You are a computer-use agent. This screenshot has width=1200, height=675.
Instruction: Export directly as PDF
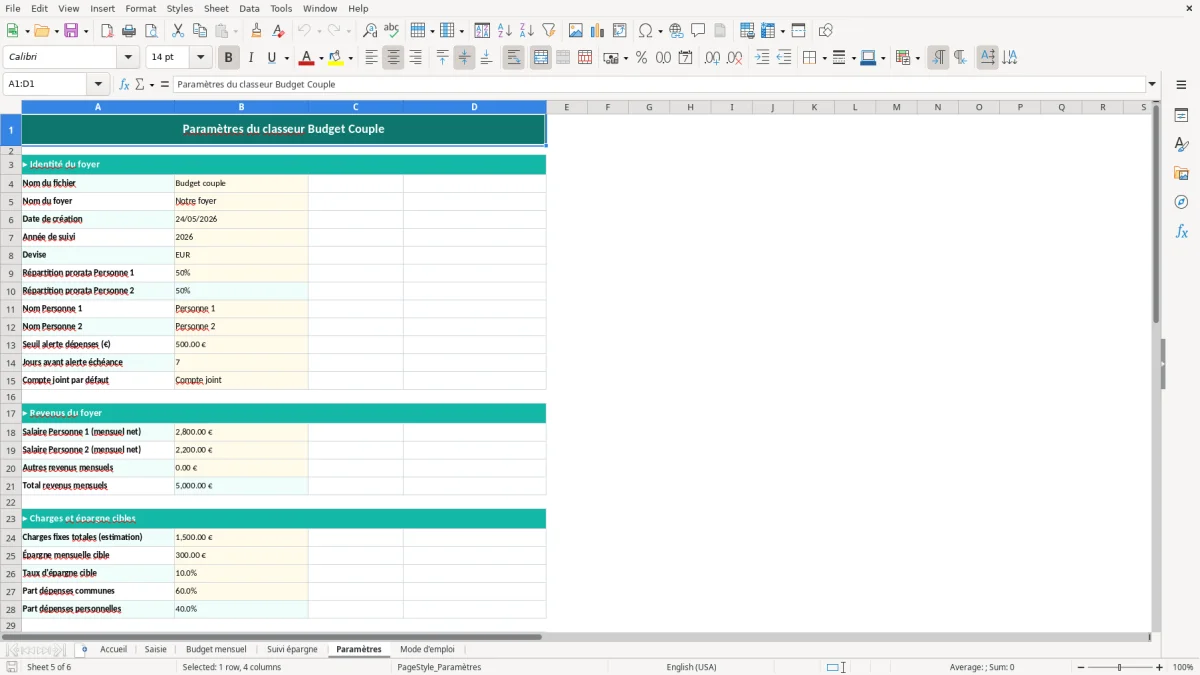click(107, 31)
